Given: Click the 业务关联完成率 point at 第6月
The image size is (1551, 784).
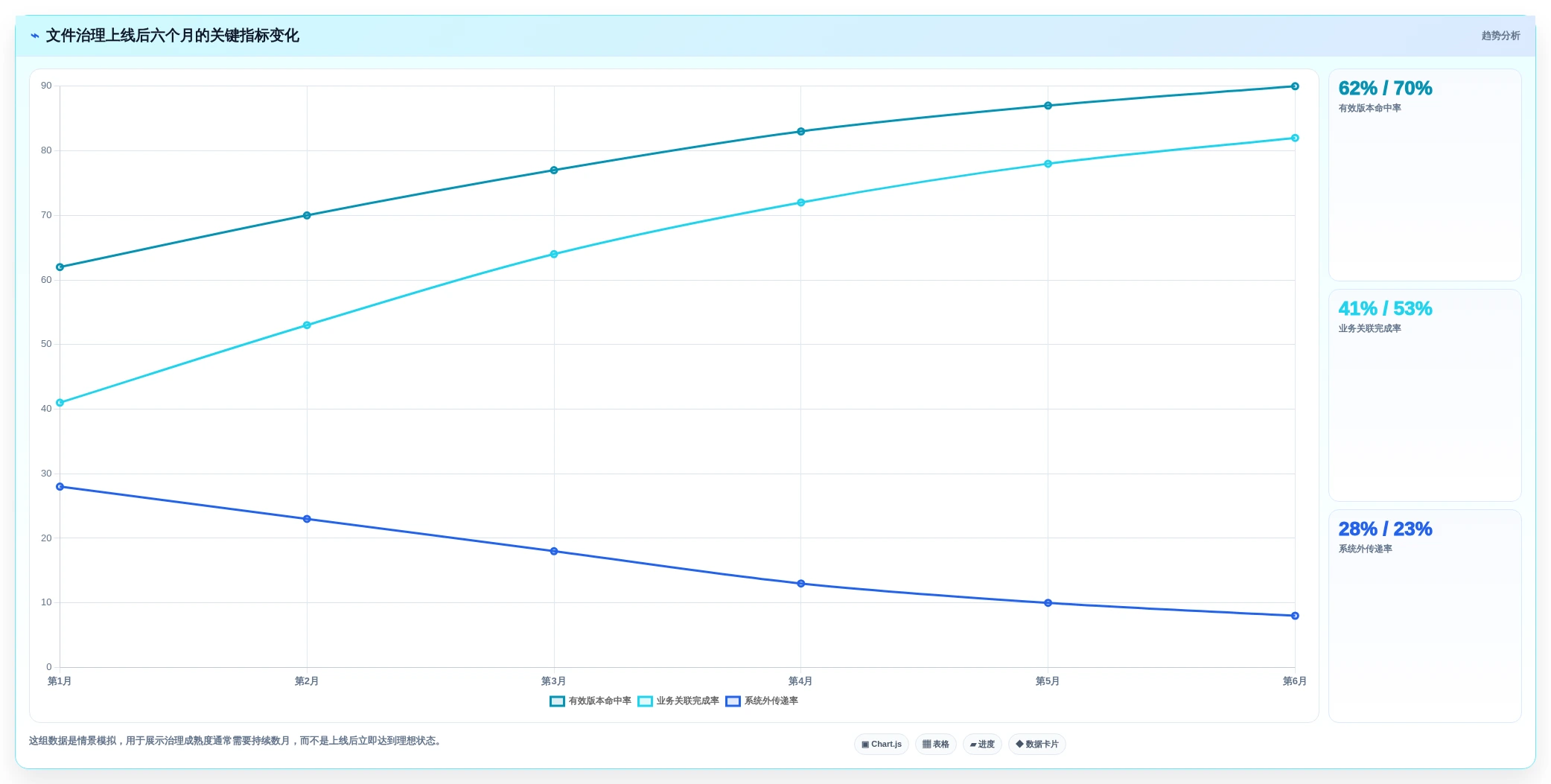Looking at the screenshot, I should click(x=1295, y=138).
